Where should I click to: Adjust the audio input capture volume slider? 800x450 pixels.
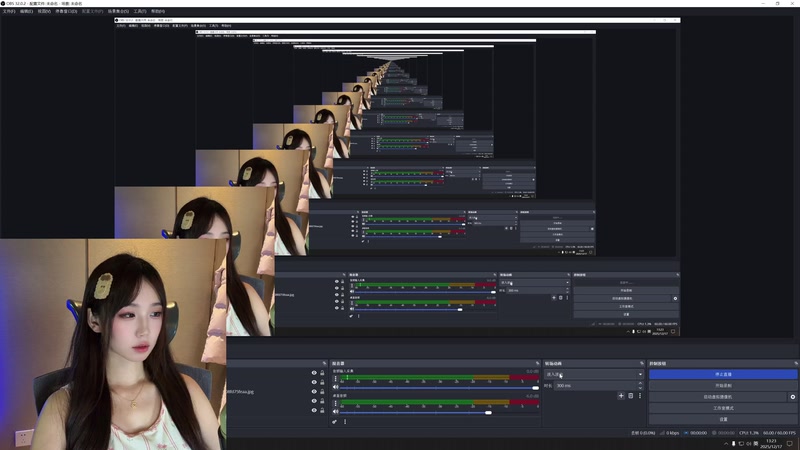pyautogui.click(x=439, y=388)
